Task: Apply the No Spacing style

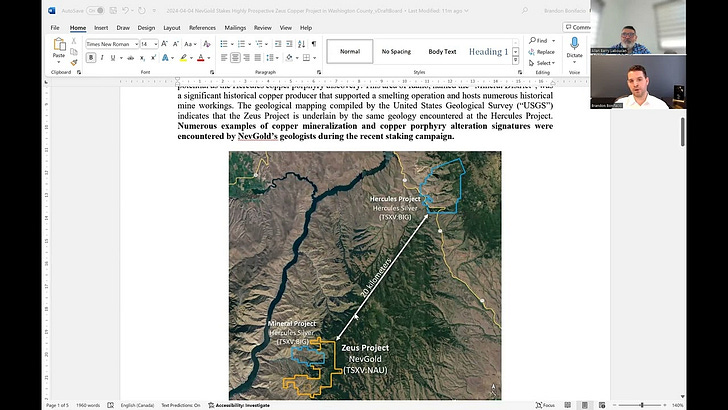Action: click(x=396, y=52)
